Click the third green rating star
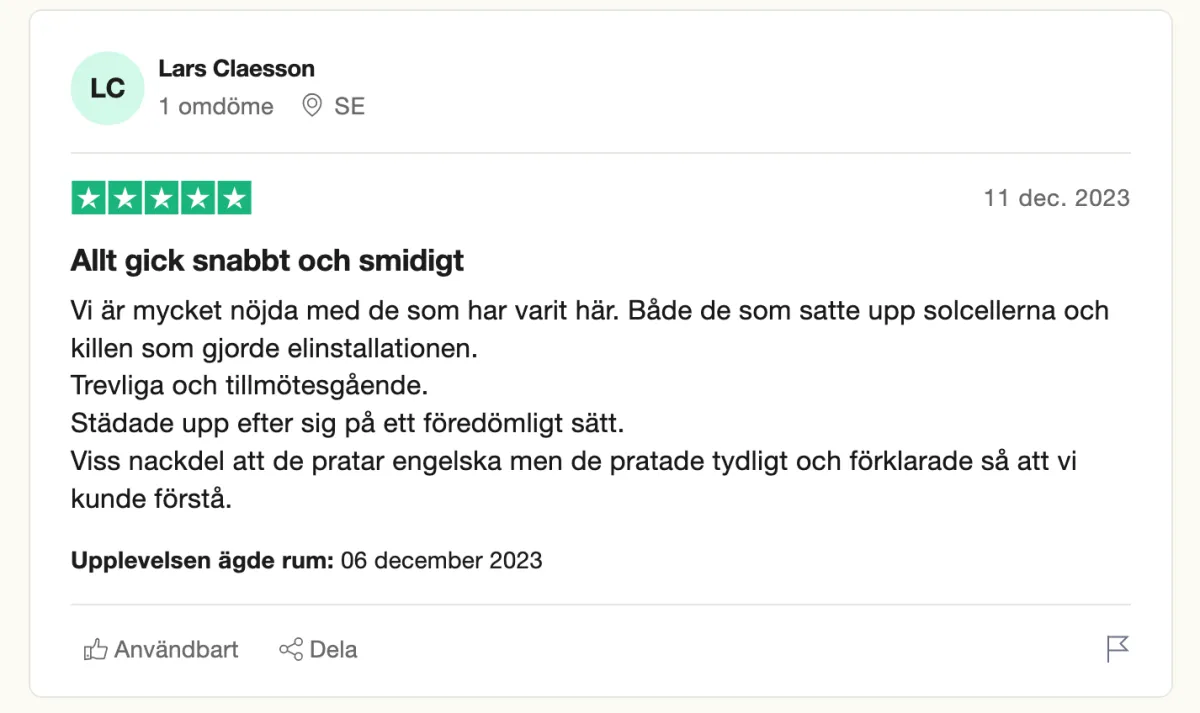1200x713 pixels. click(161, 198)
